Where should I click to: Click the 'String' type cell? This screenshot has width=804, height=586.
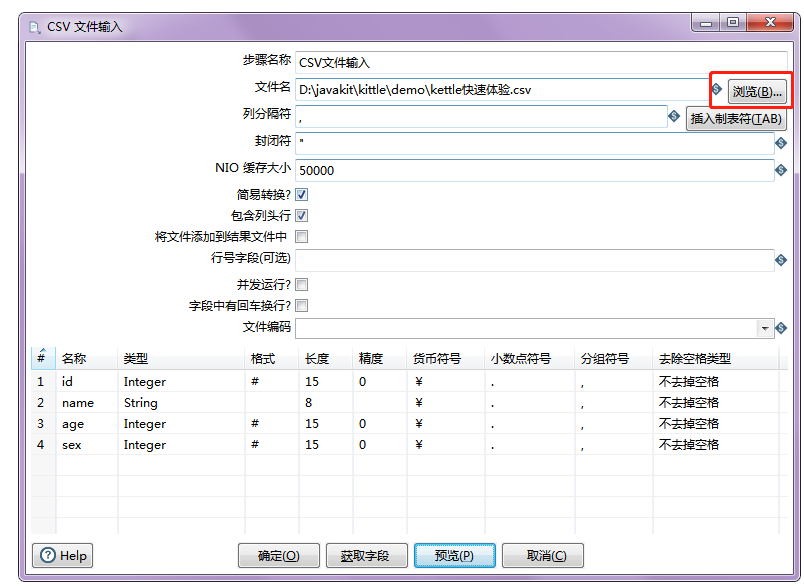pyautogui.click(x=181, y=402)
